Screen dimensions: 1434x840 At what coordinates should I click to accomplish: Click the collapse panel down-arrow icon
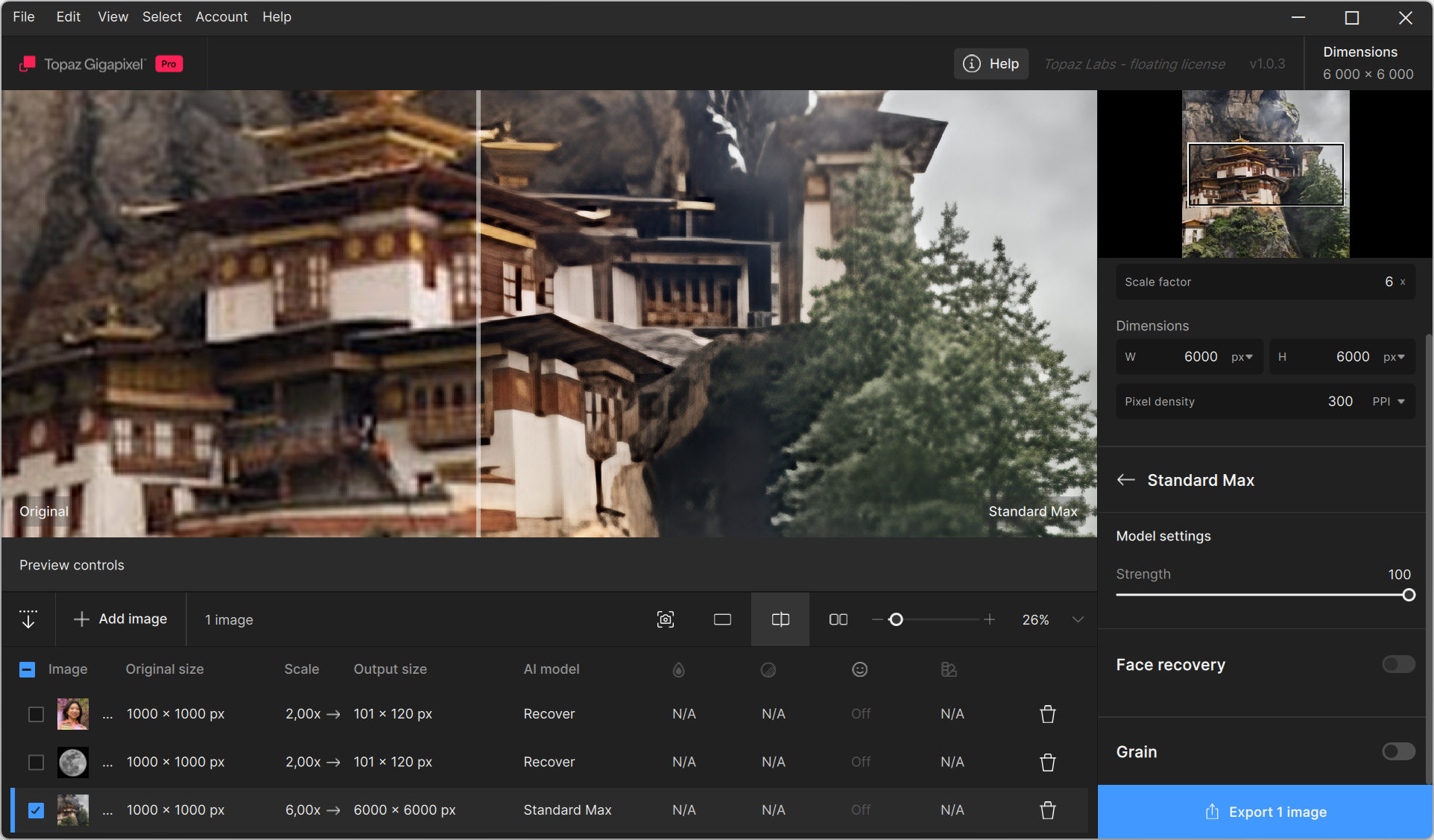tap(28, 619)
